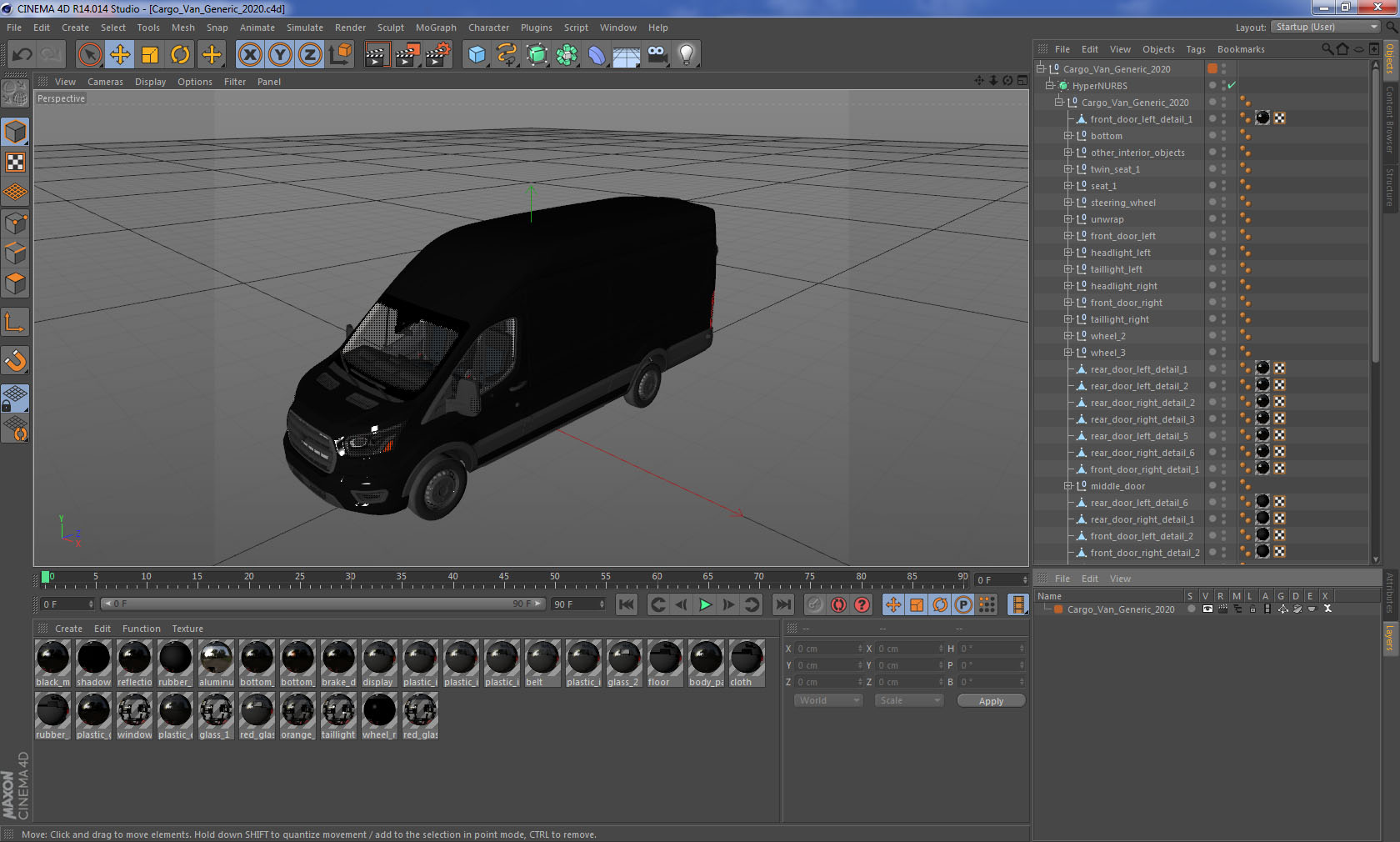Screen dimensions: 1400x842
Task: Expand the steering_wheel group
Action: click(x=1068, y=202)
